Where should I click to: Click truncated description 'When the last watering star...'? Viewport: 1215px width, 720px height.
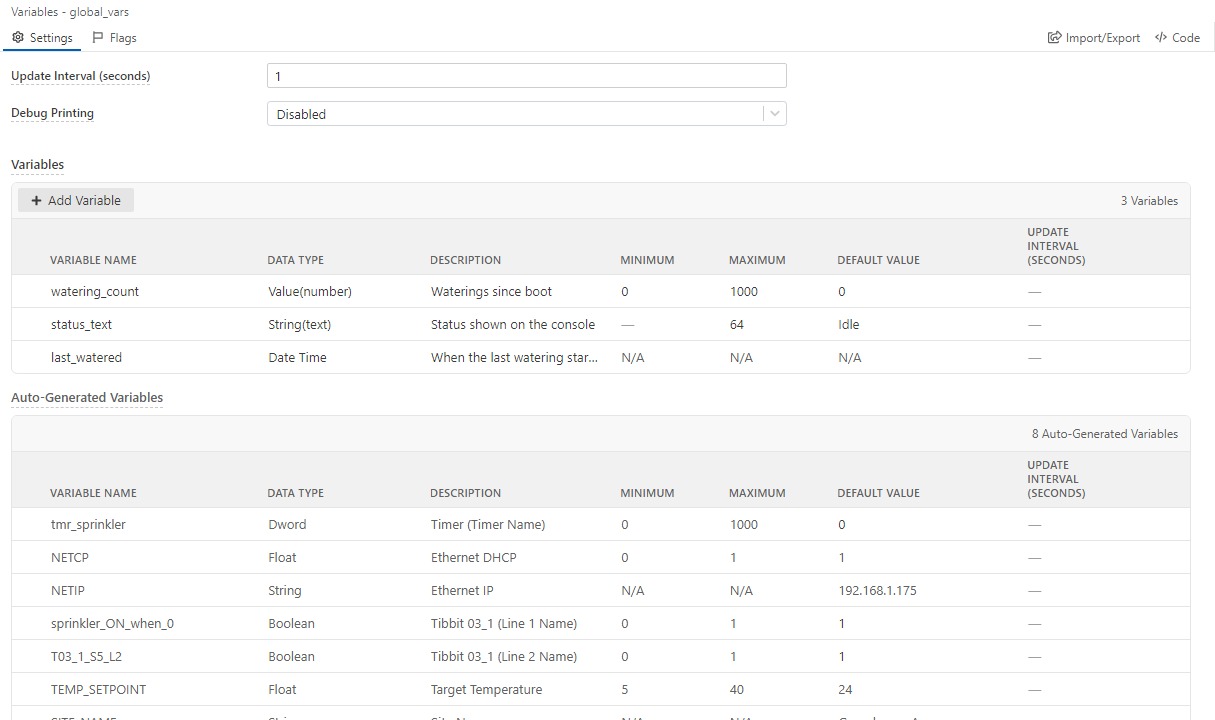click(515, 357)
